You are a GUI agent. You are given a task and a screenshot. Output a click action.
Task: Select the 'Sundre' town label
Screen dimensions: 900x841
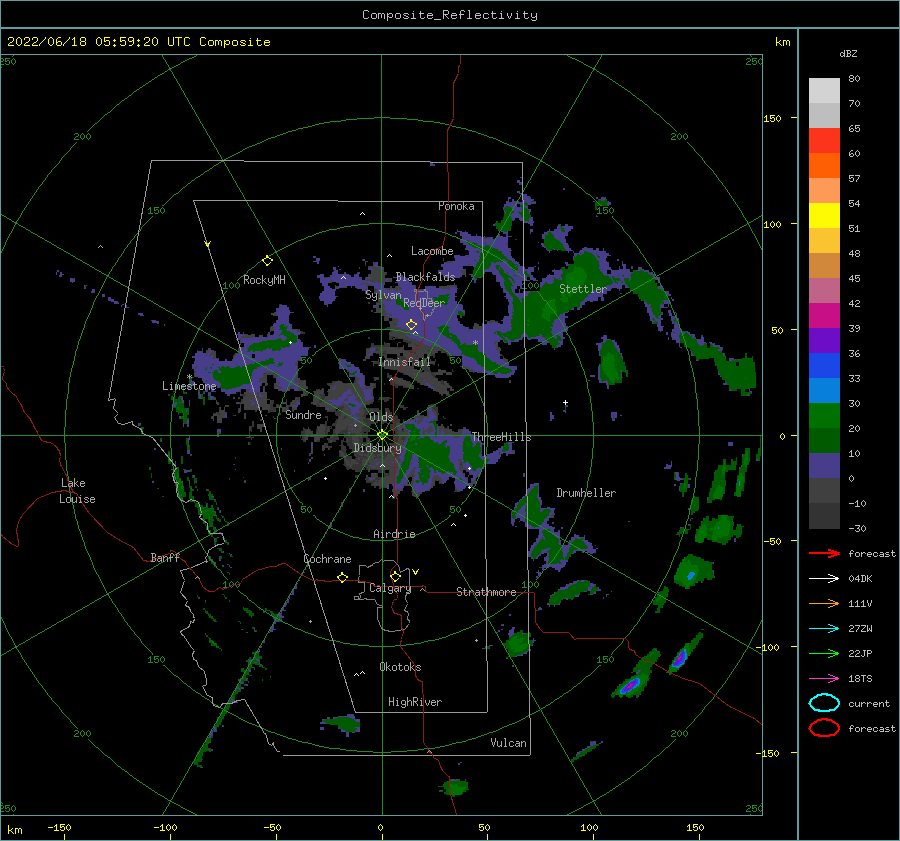click(x=303, y=414)
